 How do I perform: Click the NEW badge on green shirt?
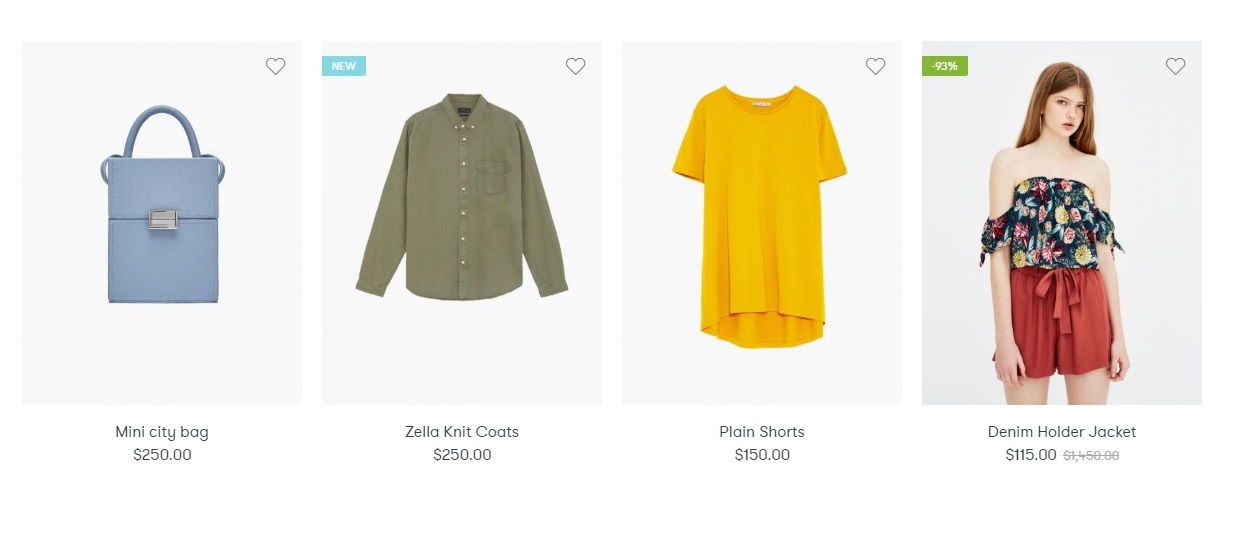click(343, 66)
